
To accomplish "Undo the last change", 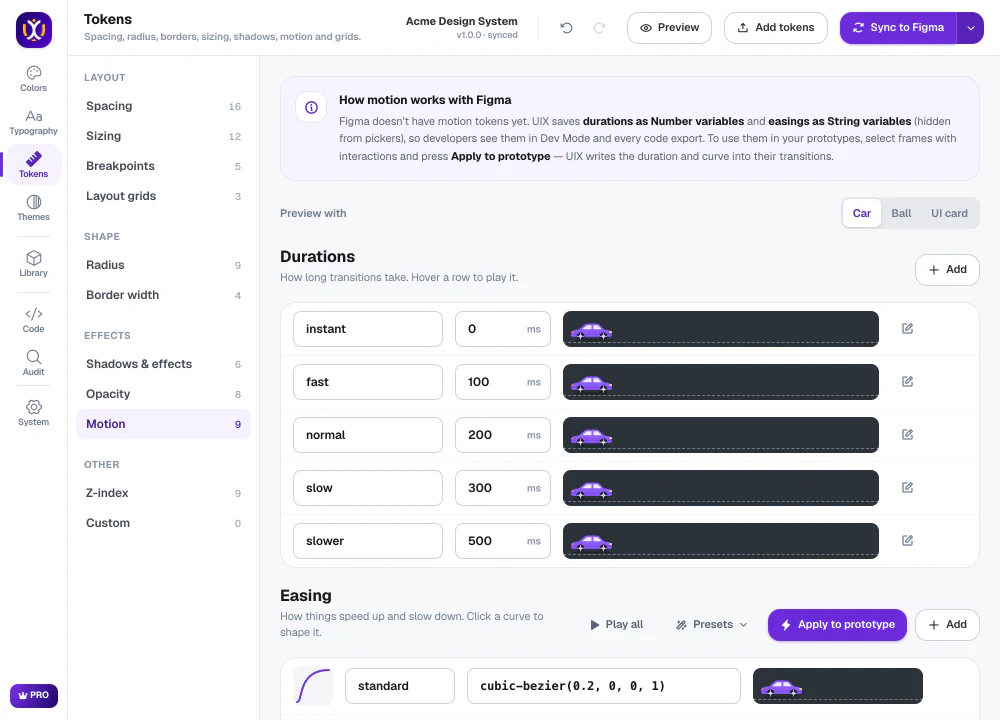I will pyautogui.click(x=566, y=27).
